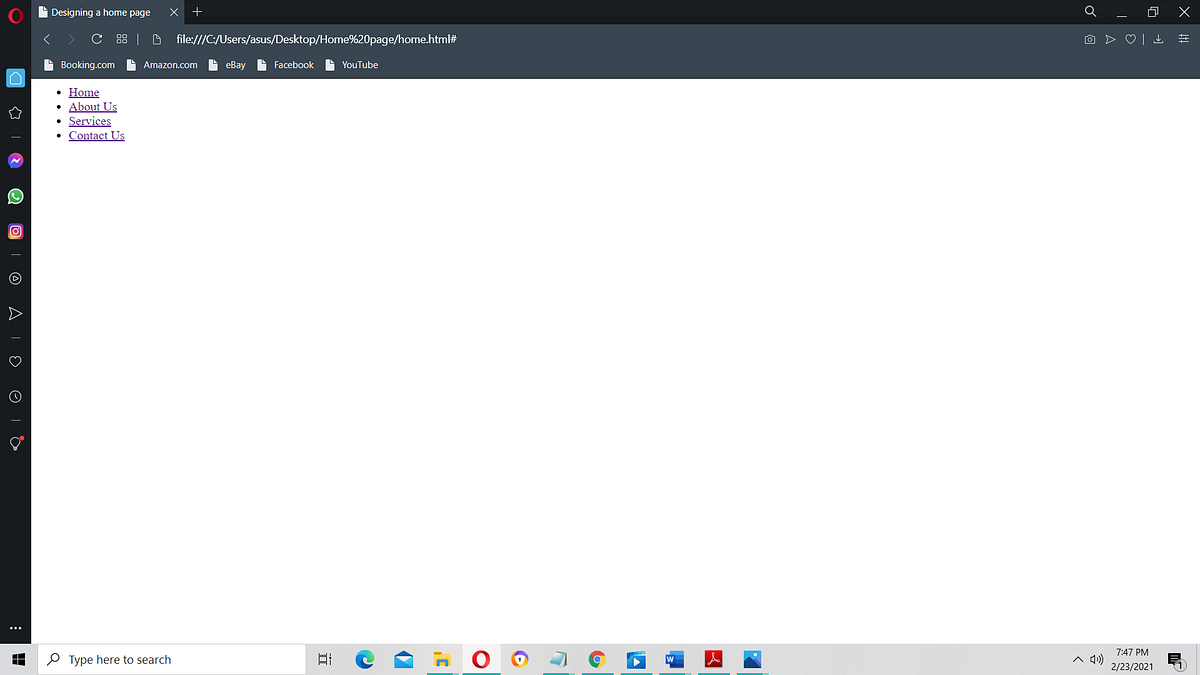This screenshot has width=1200, height=675.
Task: Open the downloads toolbar icon
Action: point(1158,40)
